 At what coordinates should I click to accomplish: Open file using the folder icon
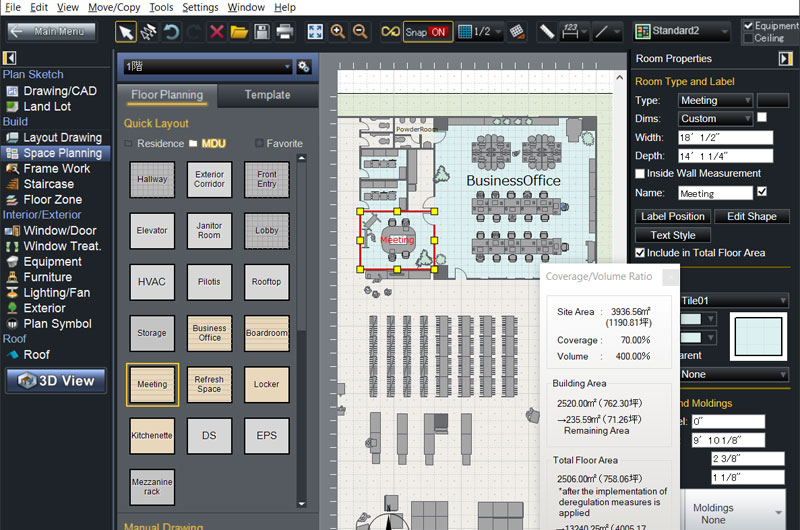(239, 32)
